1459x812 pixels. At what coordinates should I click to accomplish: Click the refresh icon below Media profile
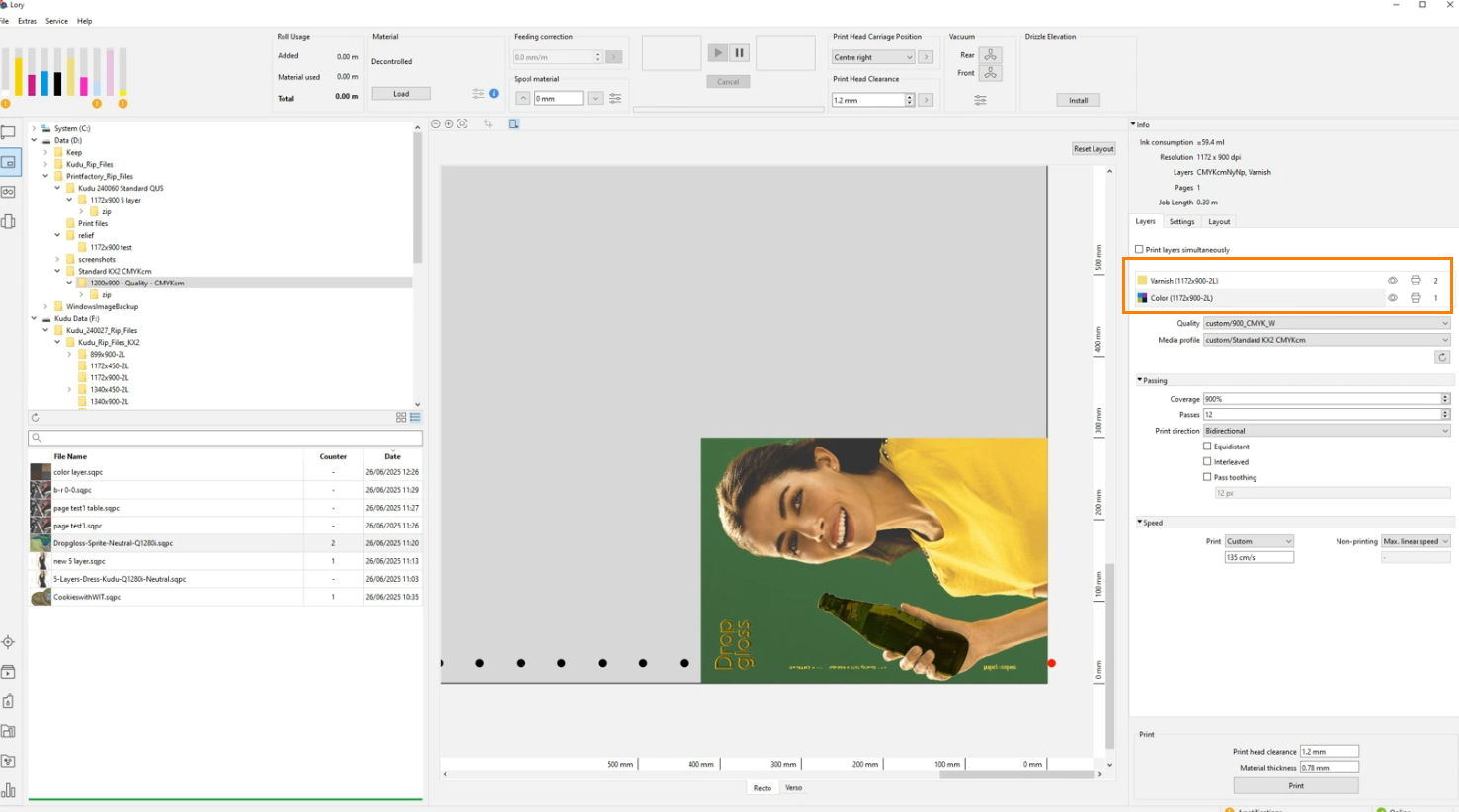(x=1442, y=357)
